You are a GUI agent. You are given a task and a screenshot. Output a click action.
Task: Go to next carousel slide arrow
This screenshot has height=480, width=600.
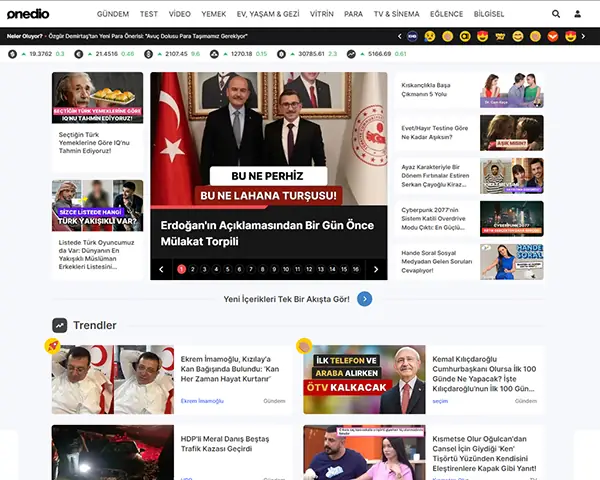376,269
